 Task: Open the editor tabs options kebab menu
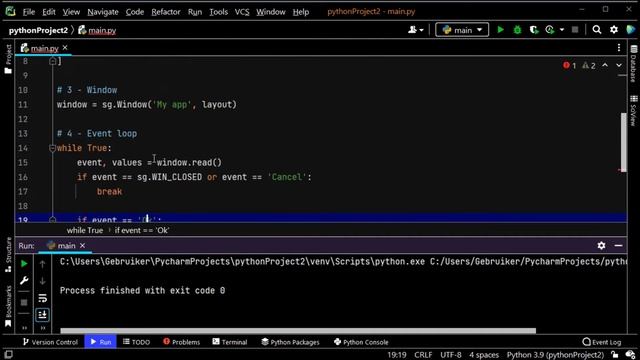tap(619, 48)
